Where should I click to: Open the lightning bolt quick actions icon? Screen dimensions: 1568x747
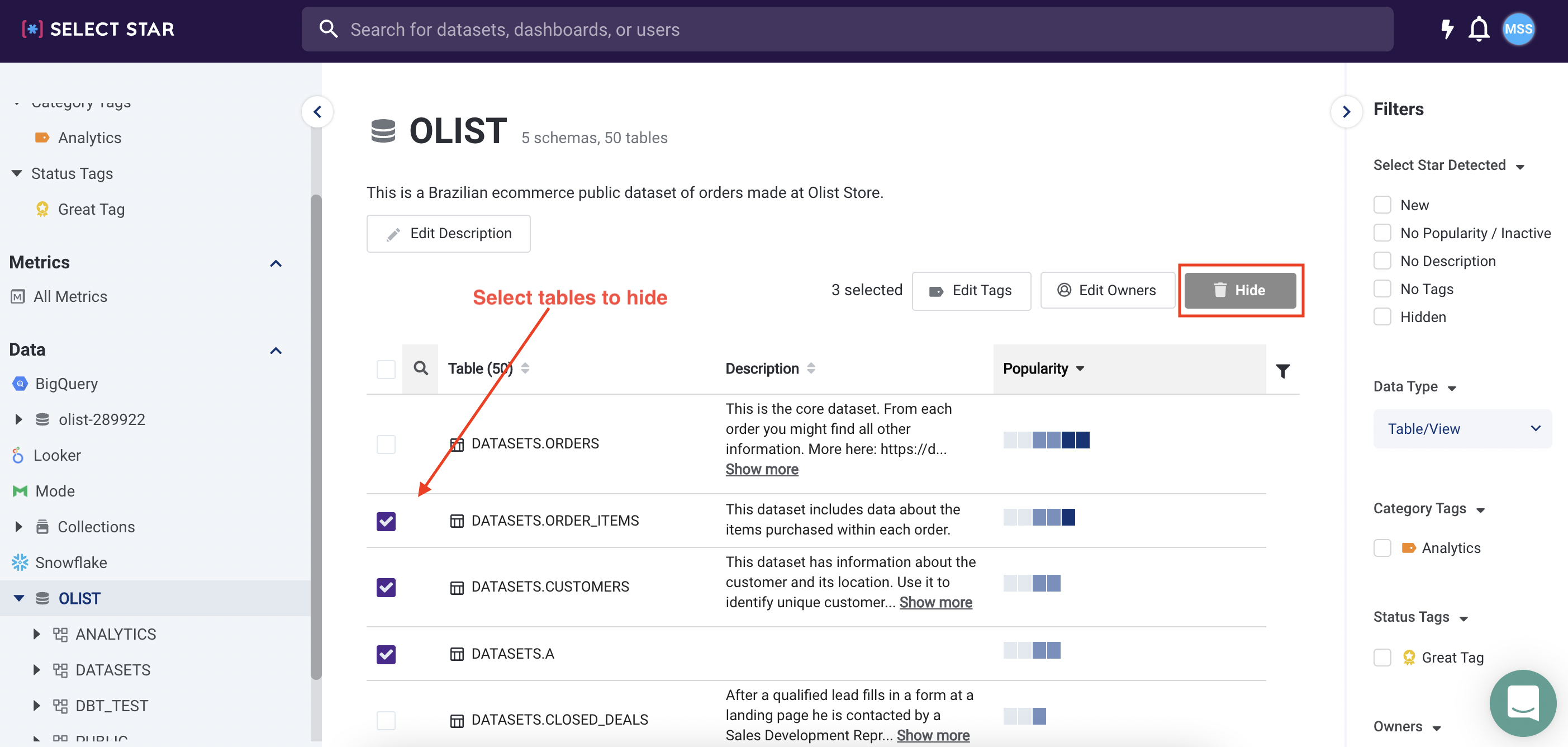(1447, 29)
